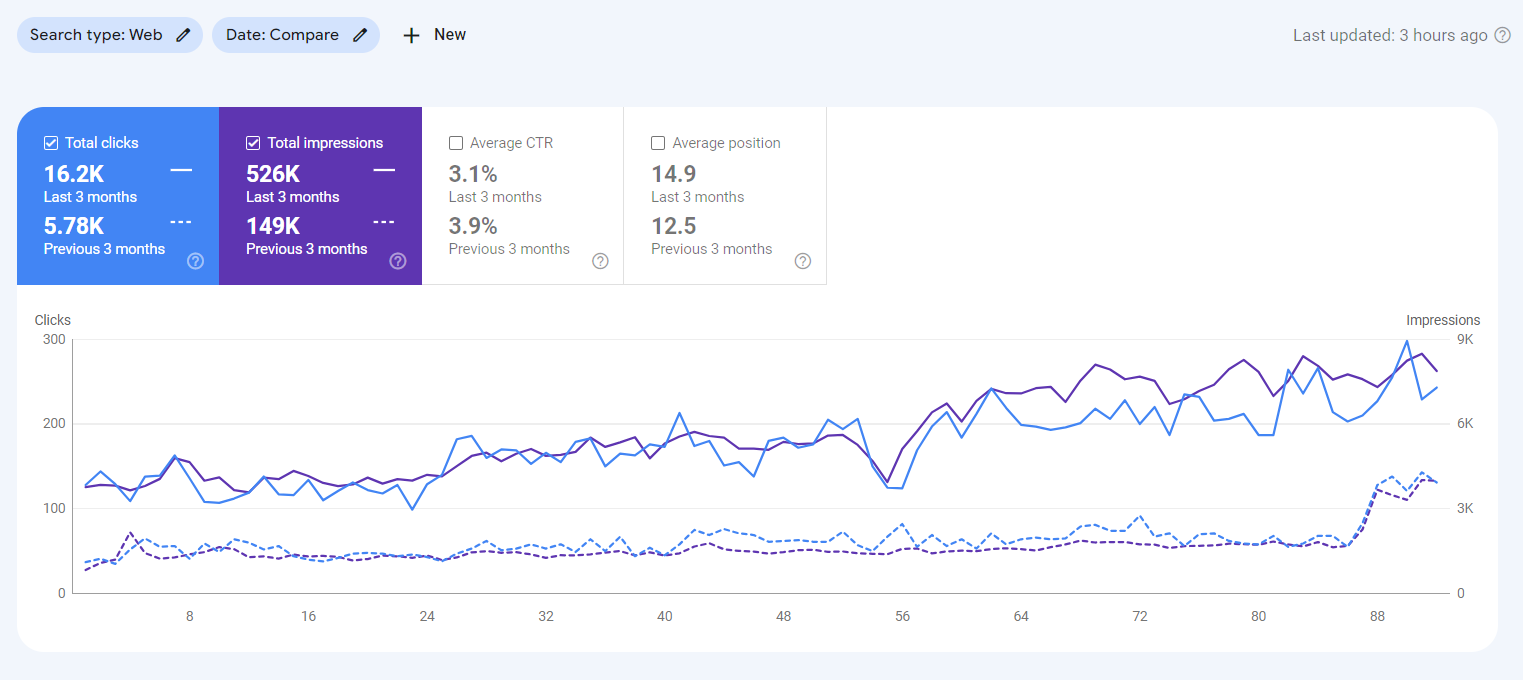The width and height of the screenshot is (1523, 680).
Task: Select the 526K total impressions value
Action: coord(273,174)
